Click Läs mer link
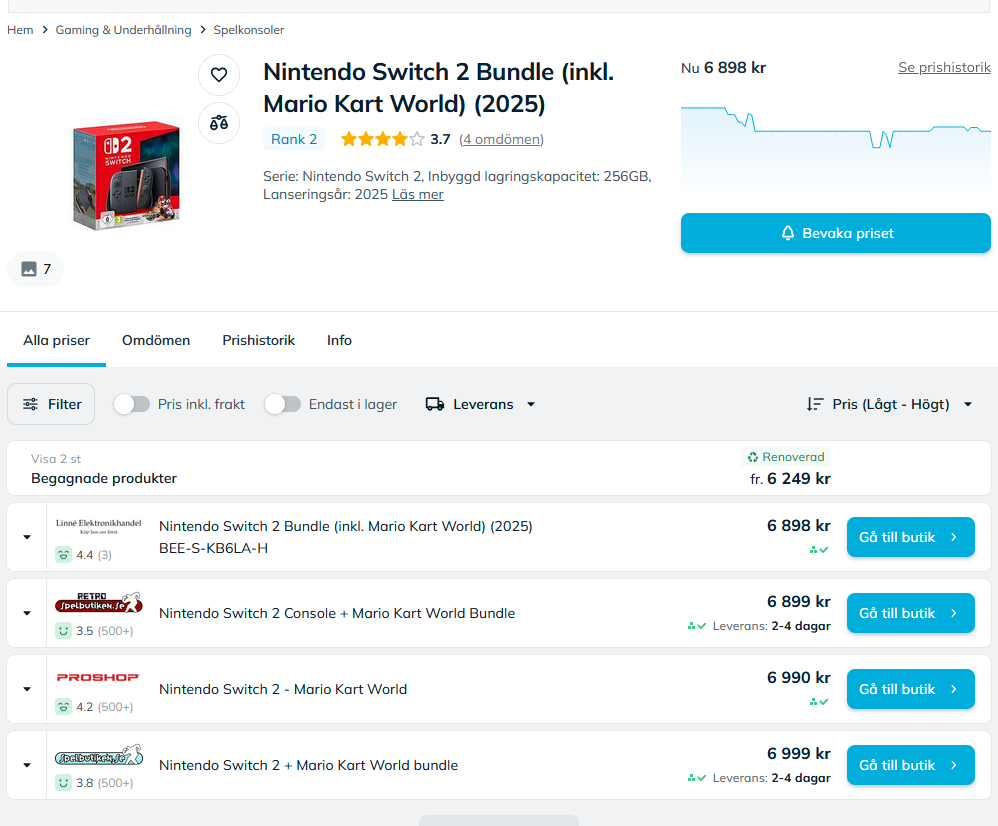 coord(418,194)
